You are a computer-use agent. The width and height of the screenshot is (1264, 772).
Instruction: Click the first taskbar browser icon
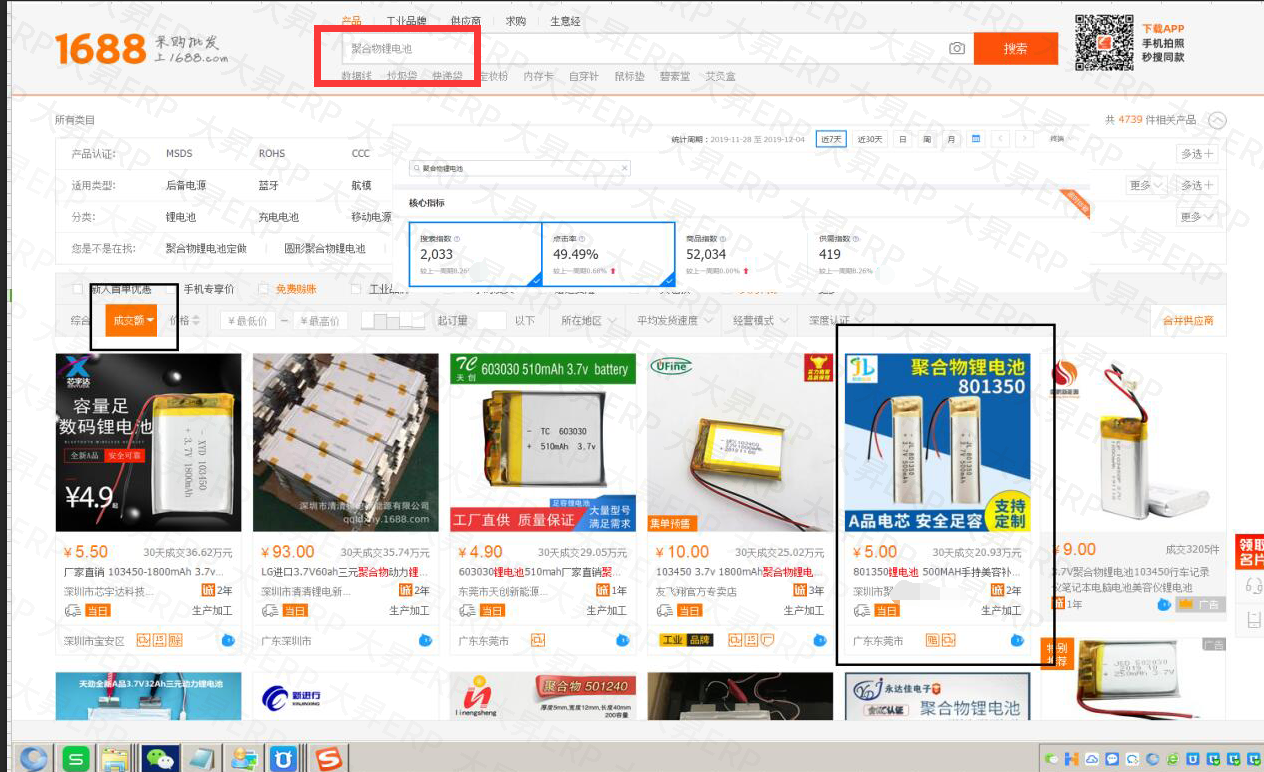click(32, 757)
